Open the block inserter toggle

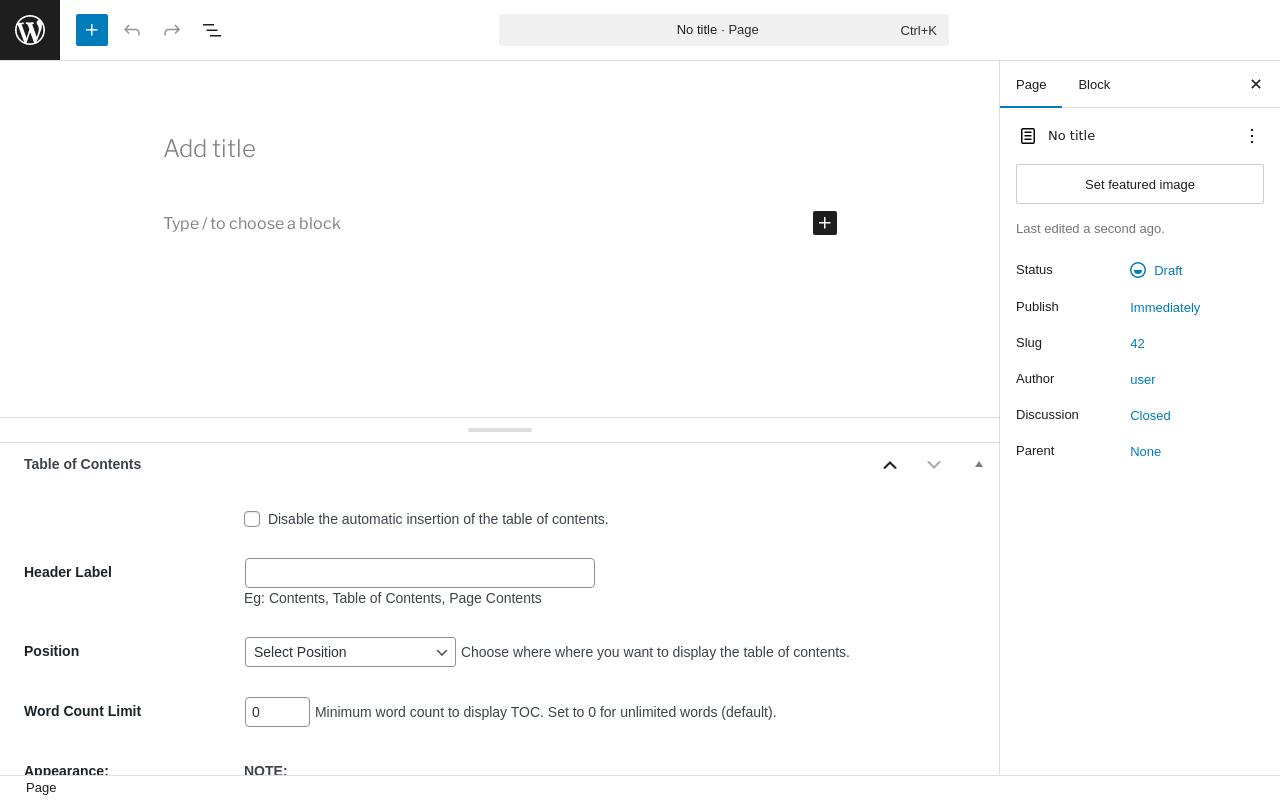click(x=92, y=30)
